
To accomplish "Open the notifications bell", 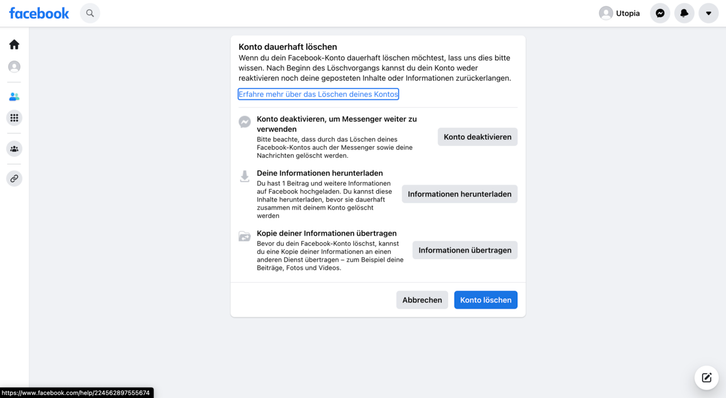I will tap(684, 13).
